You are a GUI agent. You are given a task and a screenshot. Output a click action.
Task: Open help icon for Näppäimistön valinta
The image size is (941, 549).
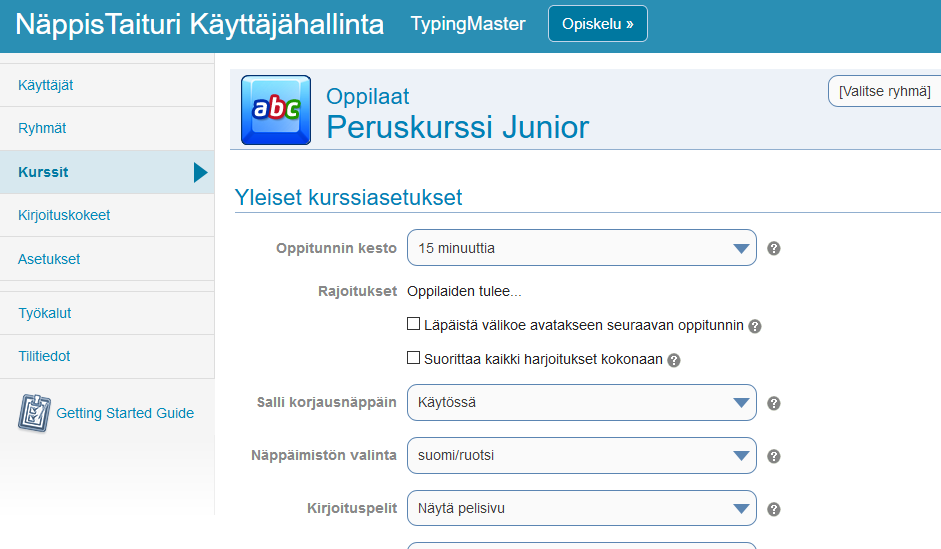point(774,456)
